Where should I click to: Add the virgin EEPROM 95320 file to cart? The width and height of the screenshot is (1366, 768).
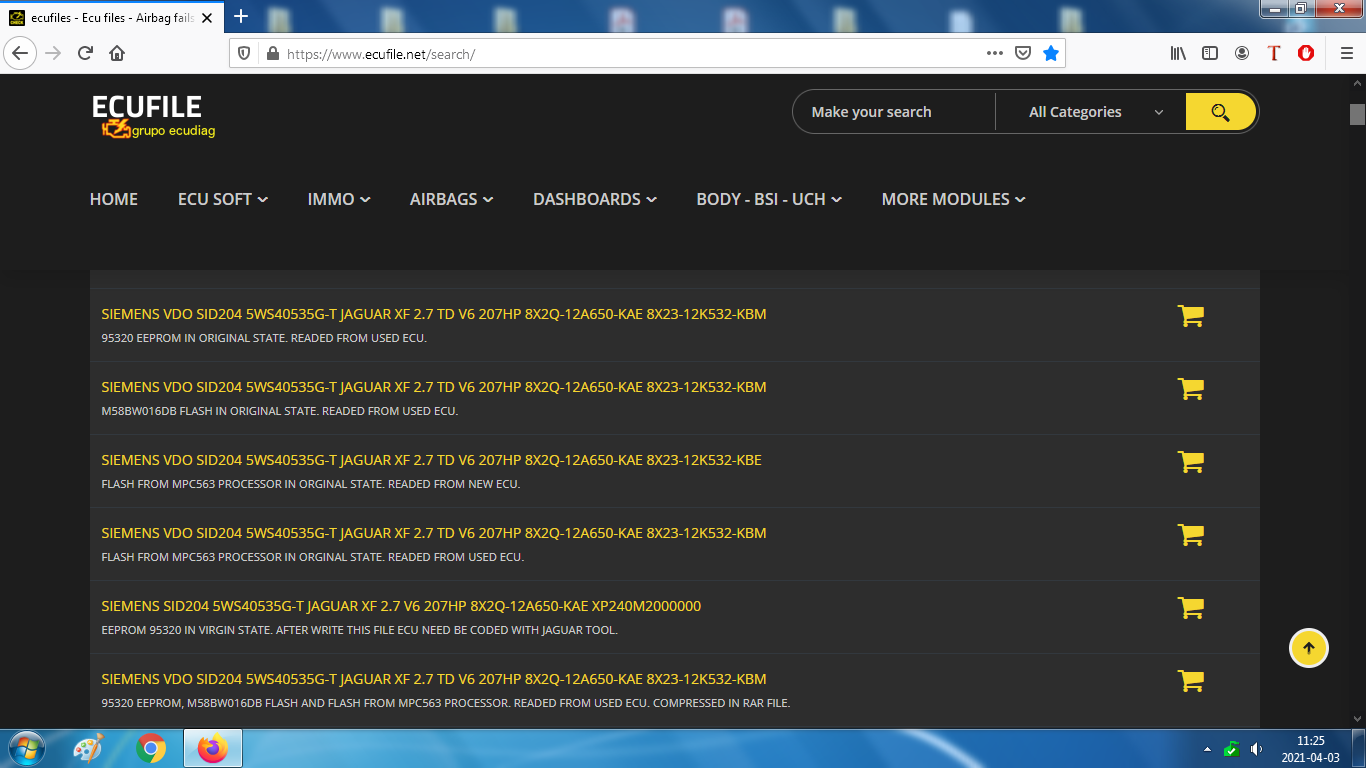pyautogui.click(x=1190, y=608)
